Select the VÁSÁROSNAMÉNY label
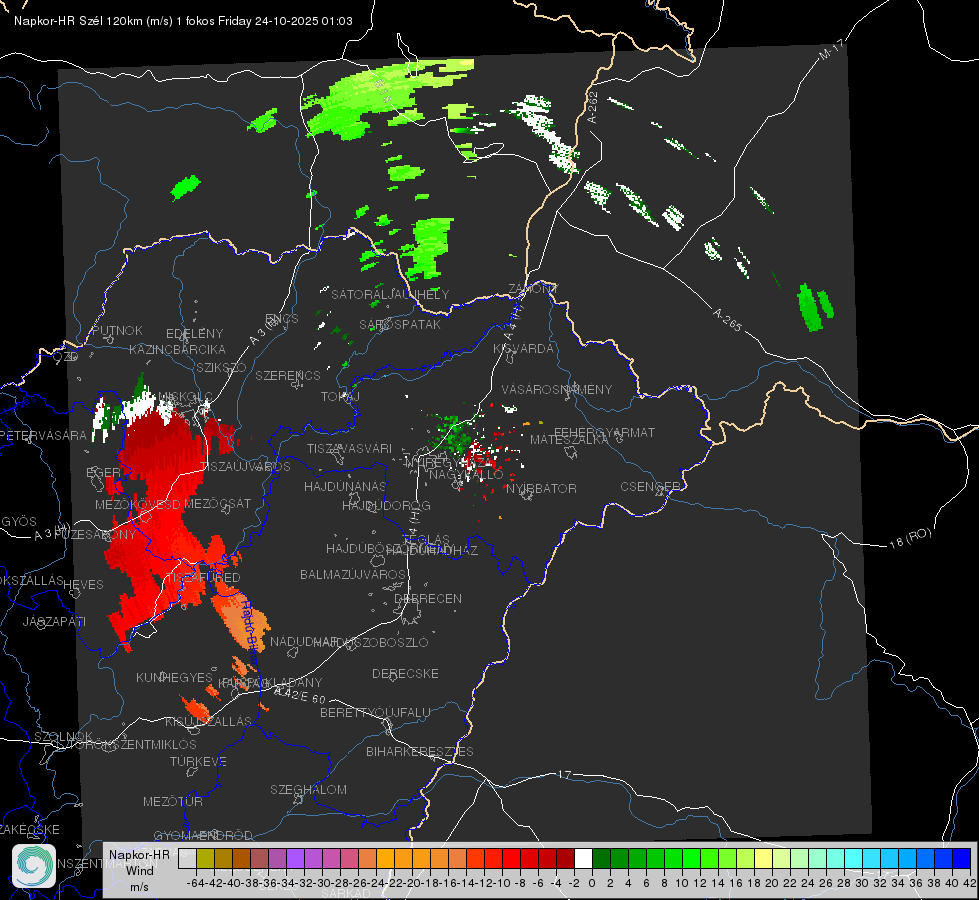 click(x=557, y=389)
